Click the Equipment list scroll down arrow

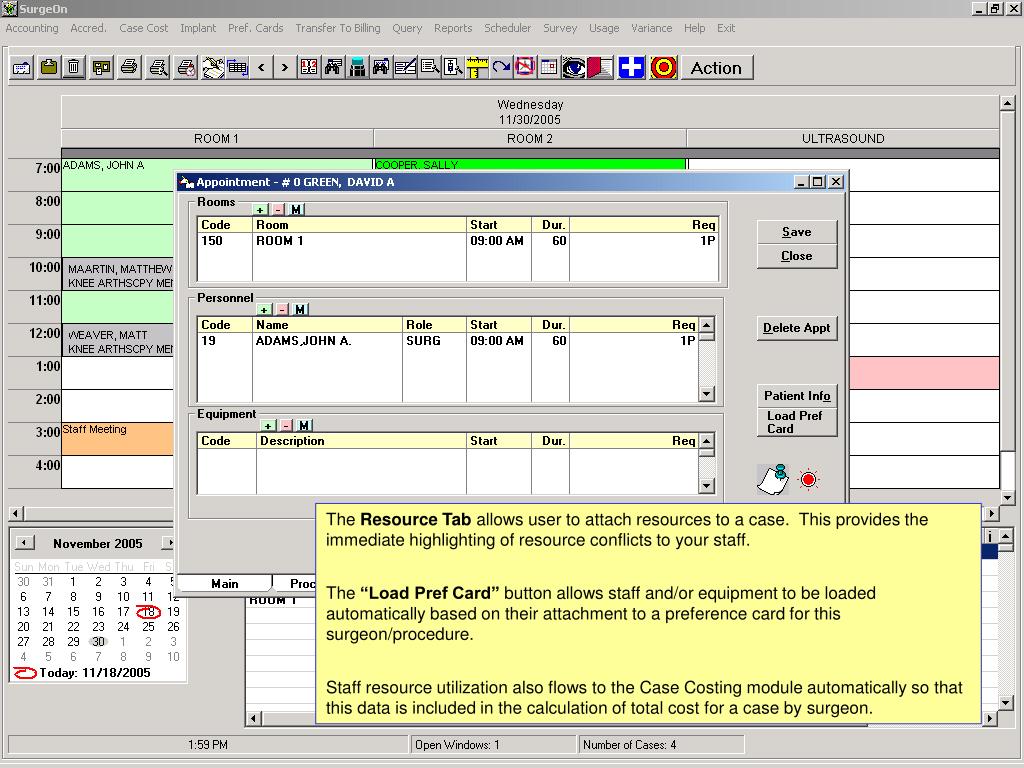coord(706,486)
